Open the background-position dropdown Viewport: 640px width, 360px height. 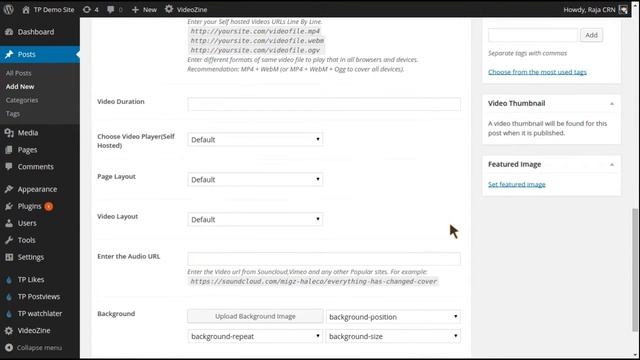point(393,317)
